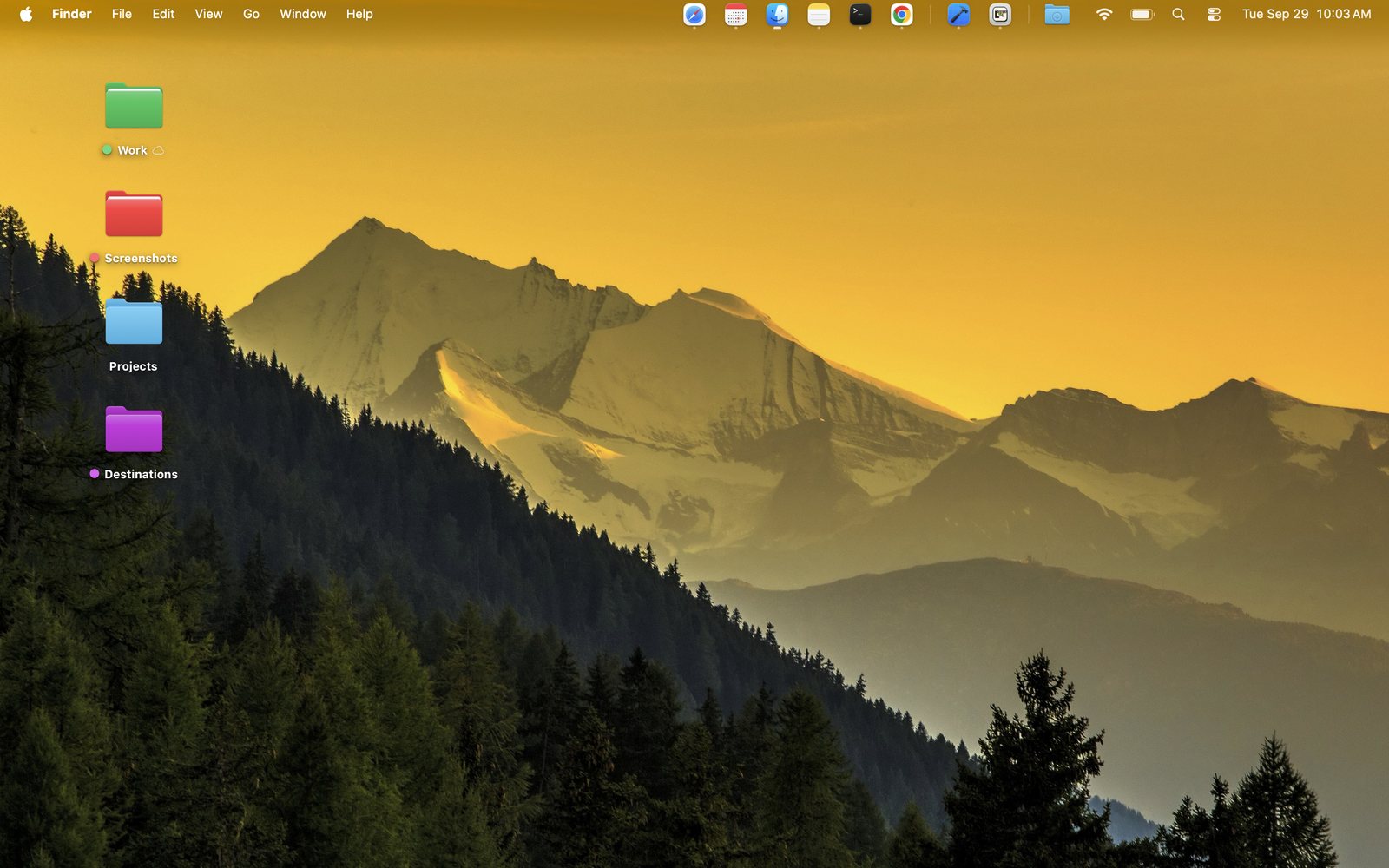Open the File menu
Viewport: 1389px width, 868px height.
122,14
